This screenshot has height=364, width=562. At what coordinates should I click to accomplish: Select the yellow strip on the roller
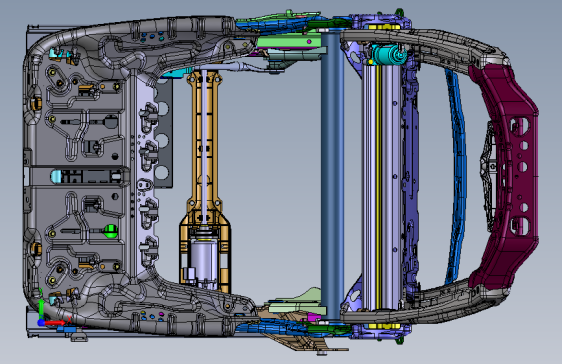(x=378, y=186)
